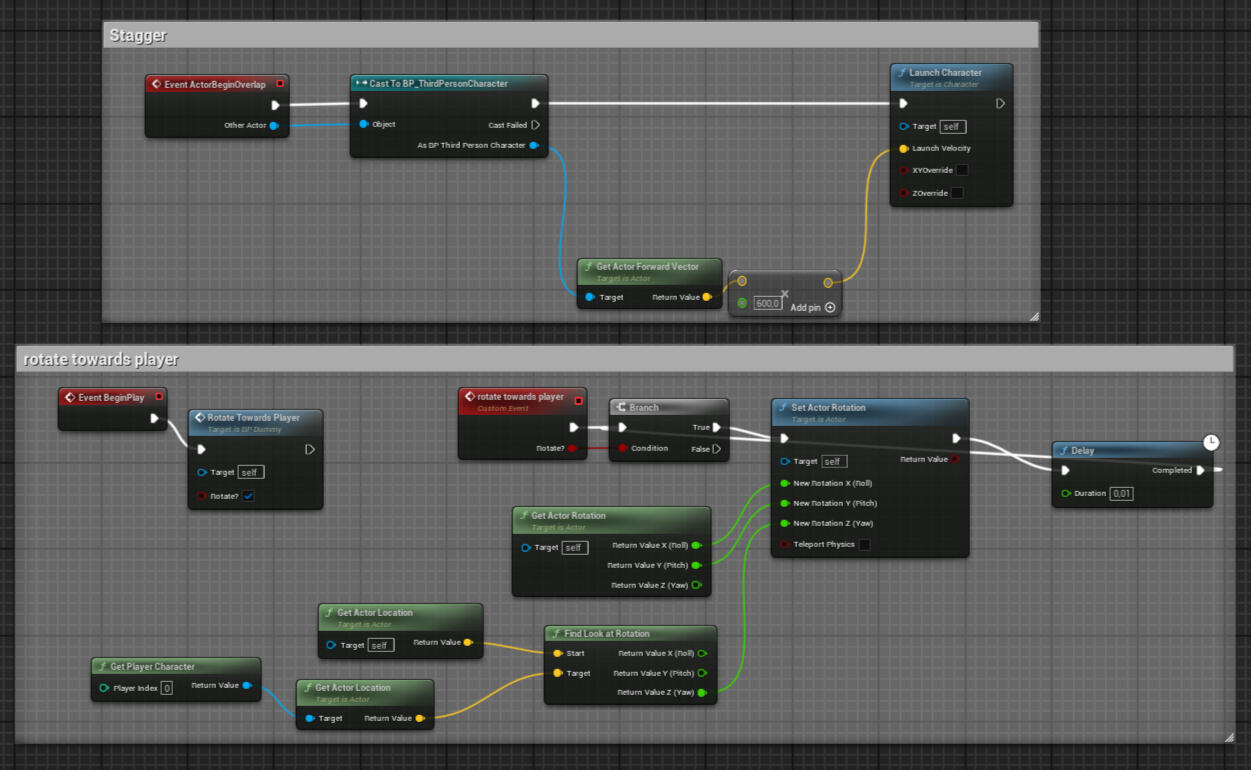Tick the Teleport Physics checkbox
1251x770 pixels.
tap(864, 545)
